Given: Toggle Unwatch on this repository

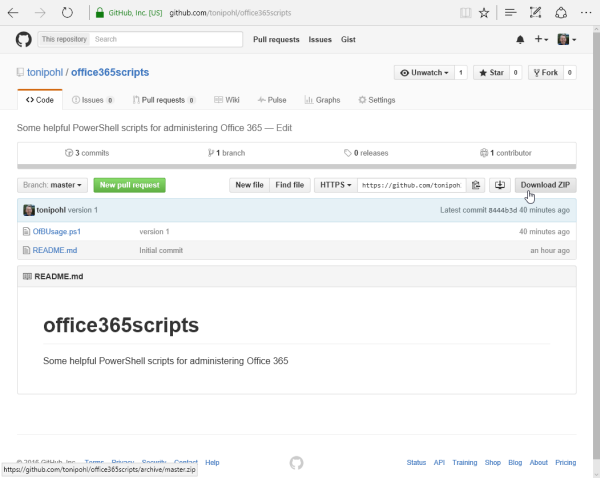Looking at the screenshot, I should pyautogui.click(x=424, y=73).
